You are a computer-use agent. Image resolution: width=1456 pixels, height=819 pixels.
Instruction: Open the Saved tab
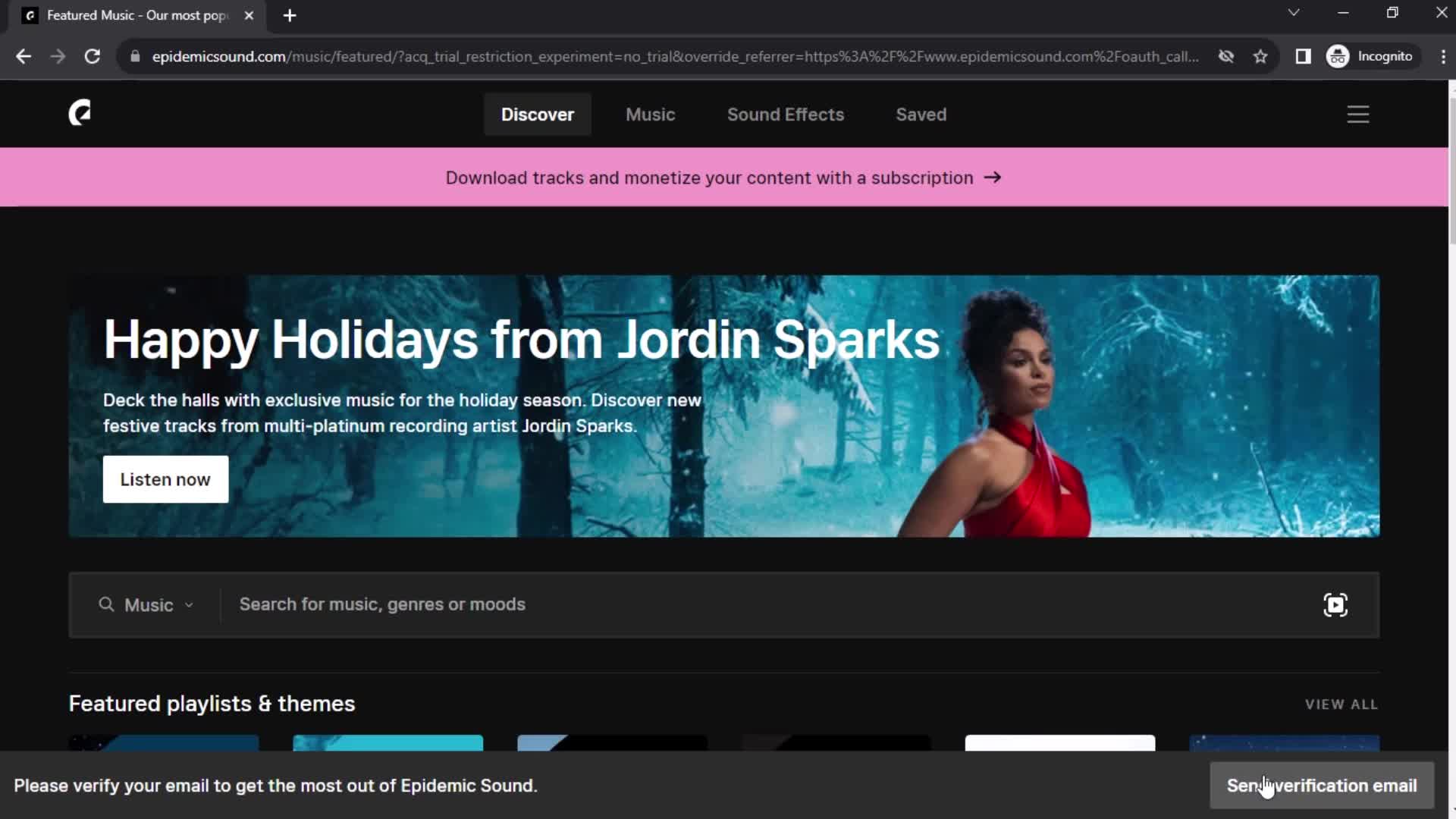point(921,115)
